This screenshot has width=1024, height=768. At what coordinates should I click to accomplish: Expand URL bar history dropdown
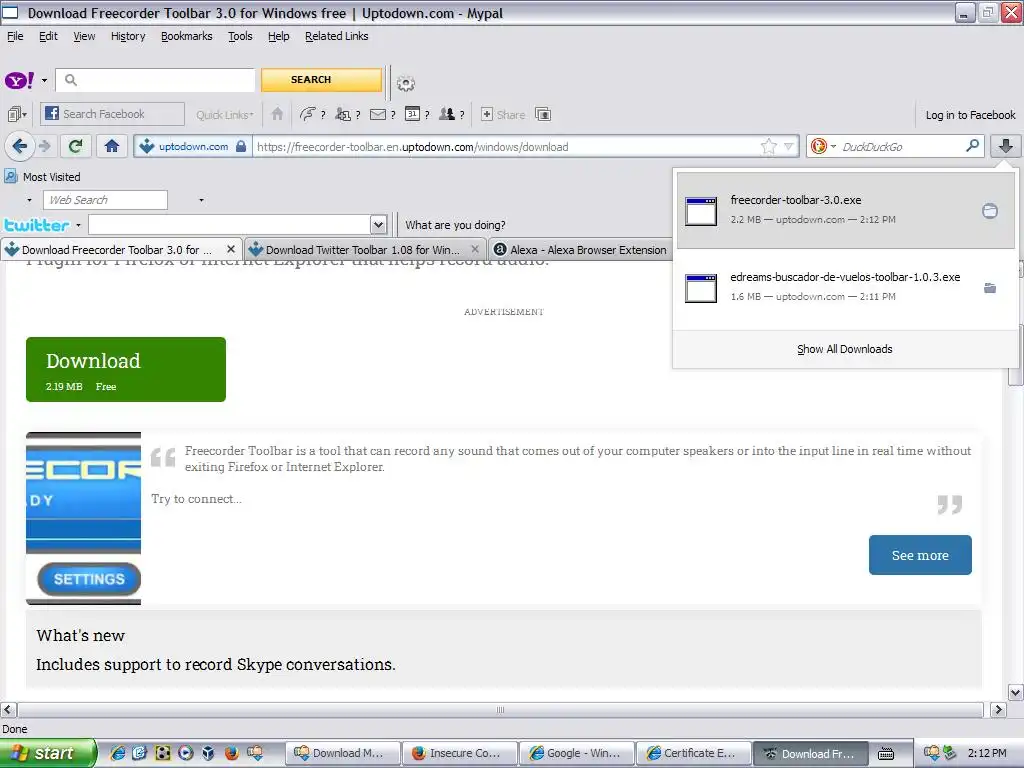click(x=789, y=146)
